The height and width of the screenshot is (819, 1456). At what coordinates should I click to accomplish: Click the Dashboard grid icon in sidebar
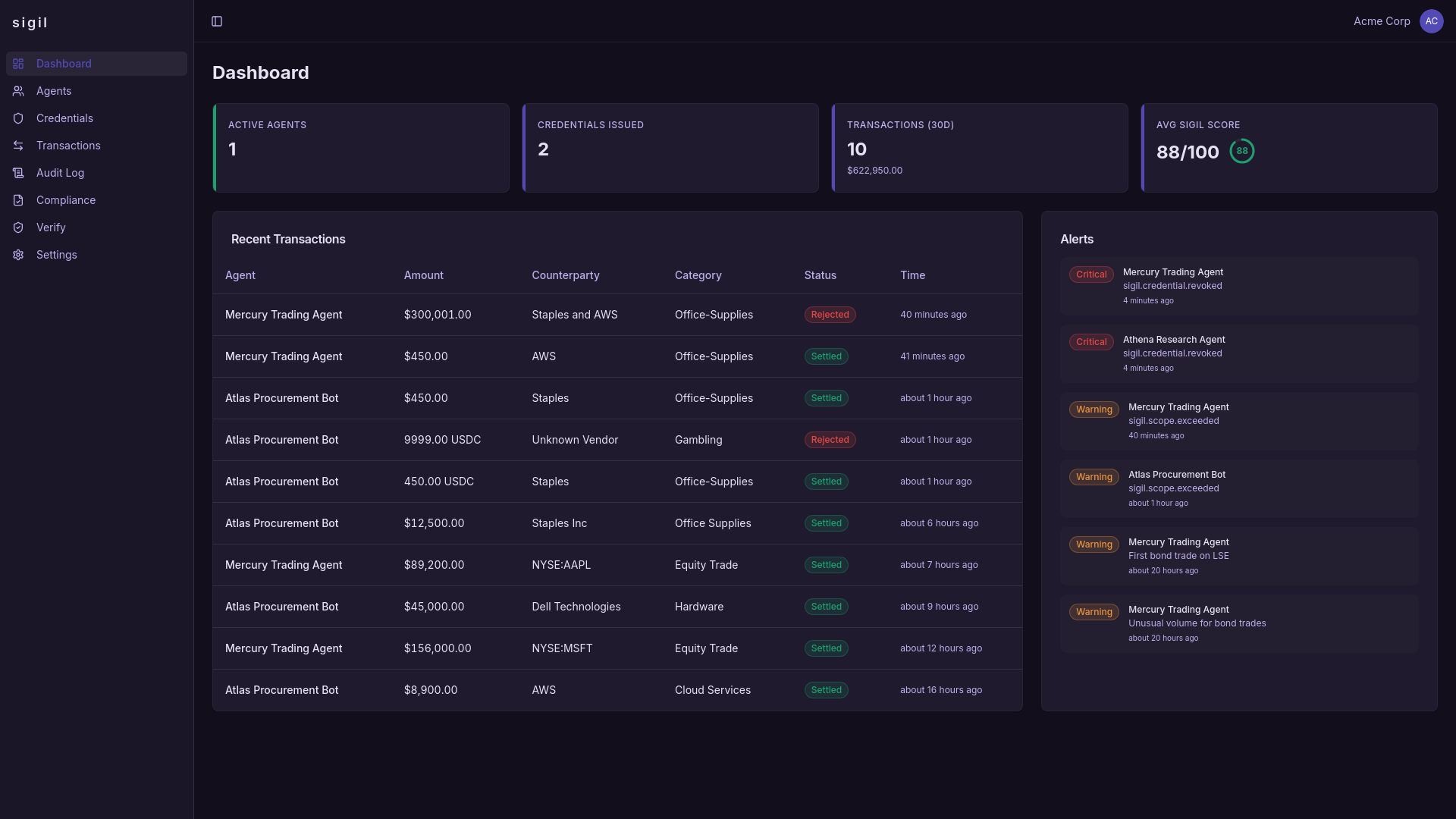(x=18, y=64)
